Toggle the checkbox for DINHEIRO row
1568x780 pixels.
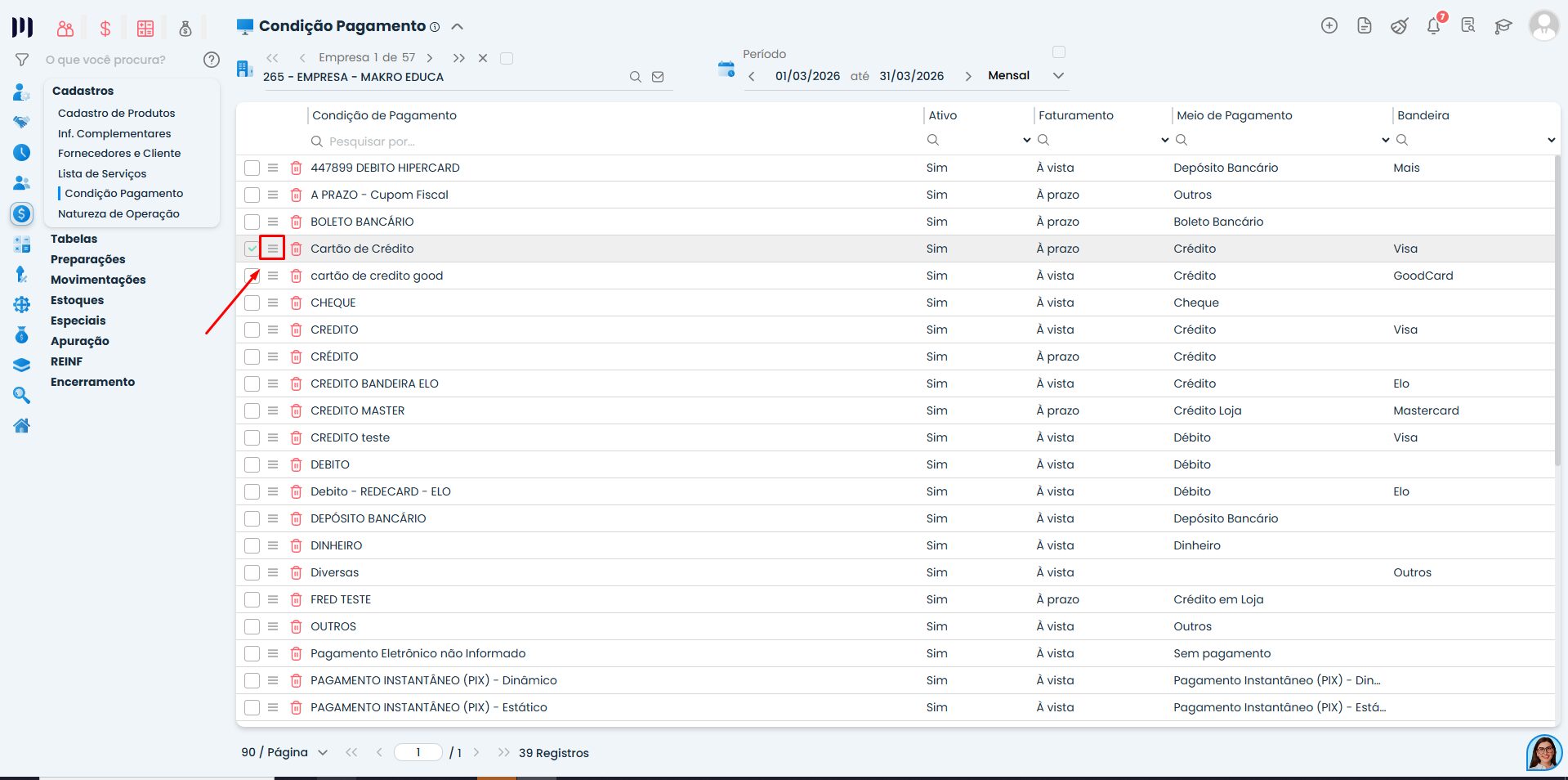click(252, 545)
